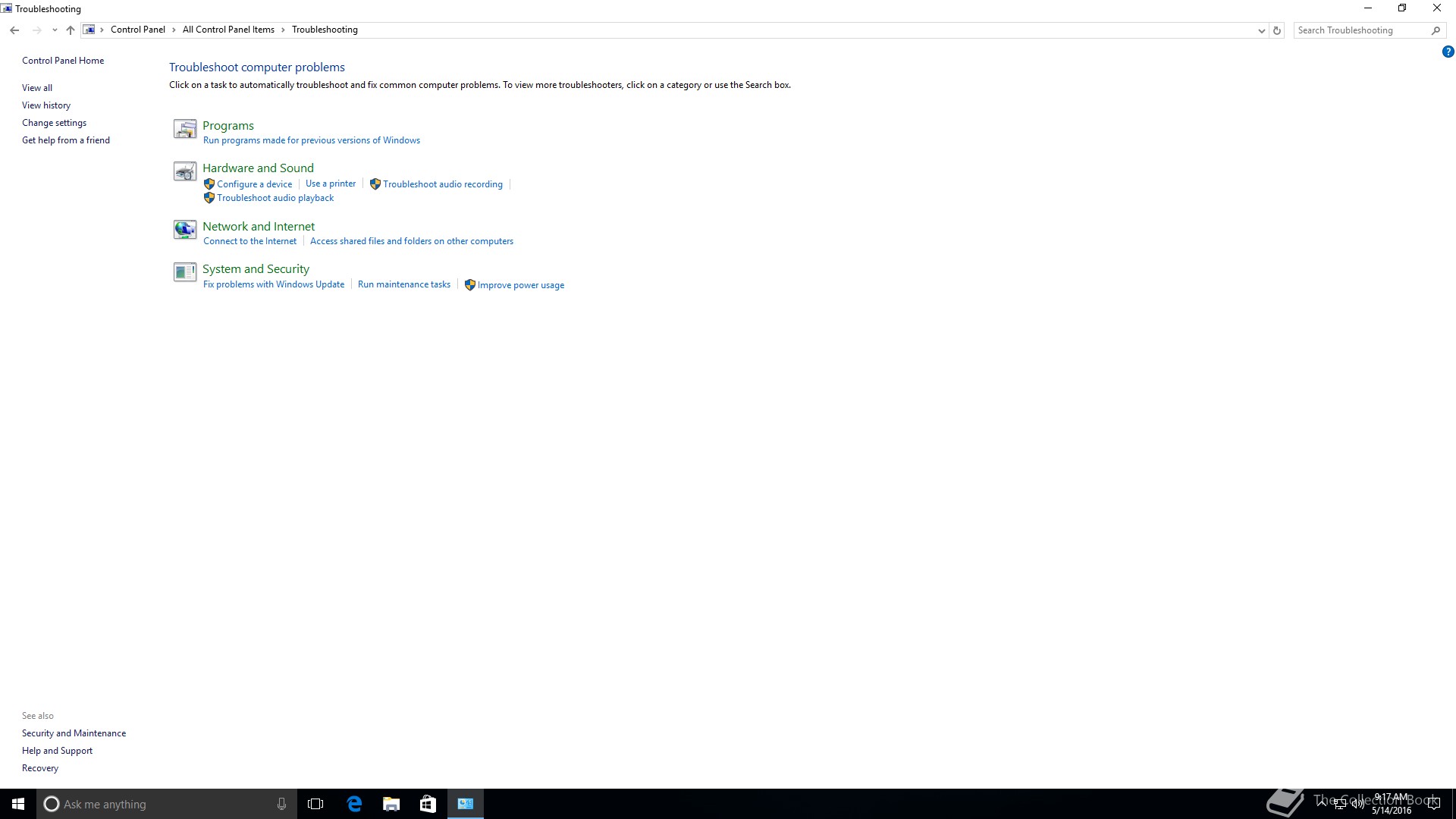Open Control Panel Home

coord(63,61)
